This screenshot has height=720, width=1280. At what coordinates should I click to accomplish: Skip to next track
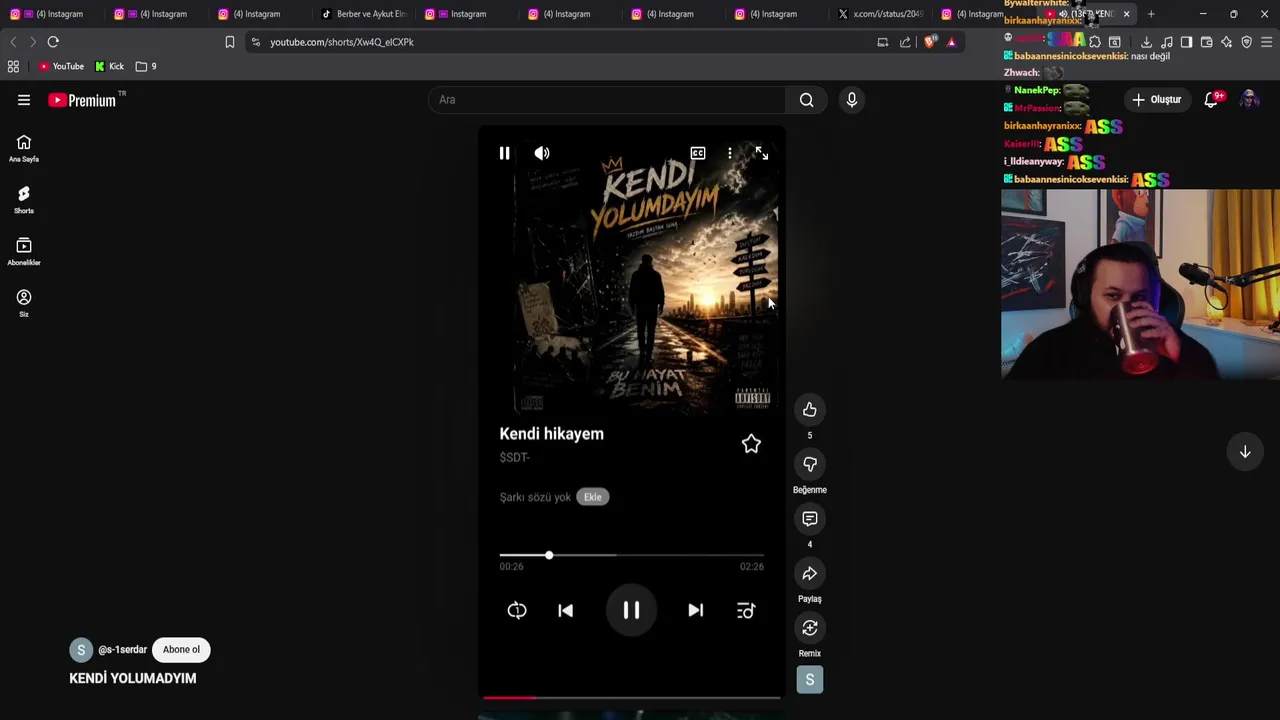(x=696, y=610)
